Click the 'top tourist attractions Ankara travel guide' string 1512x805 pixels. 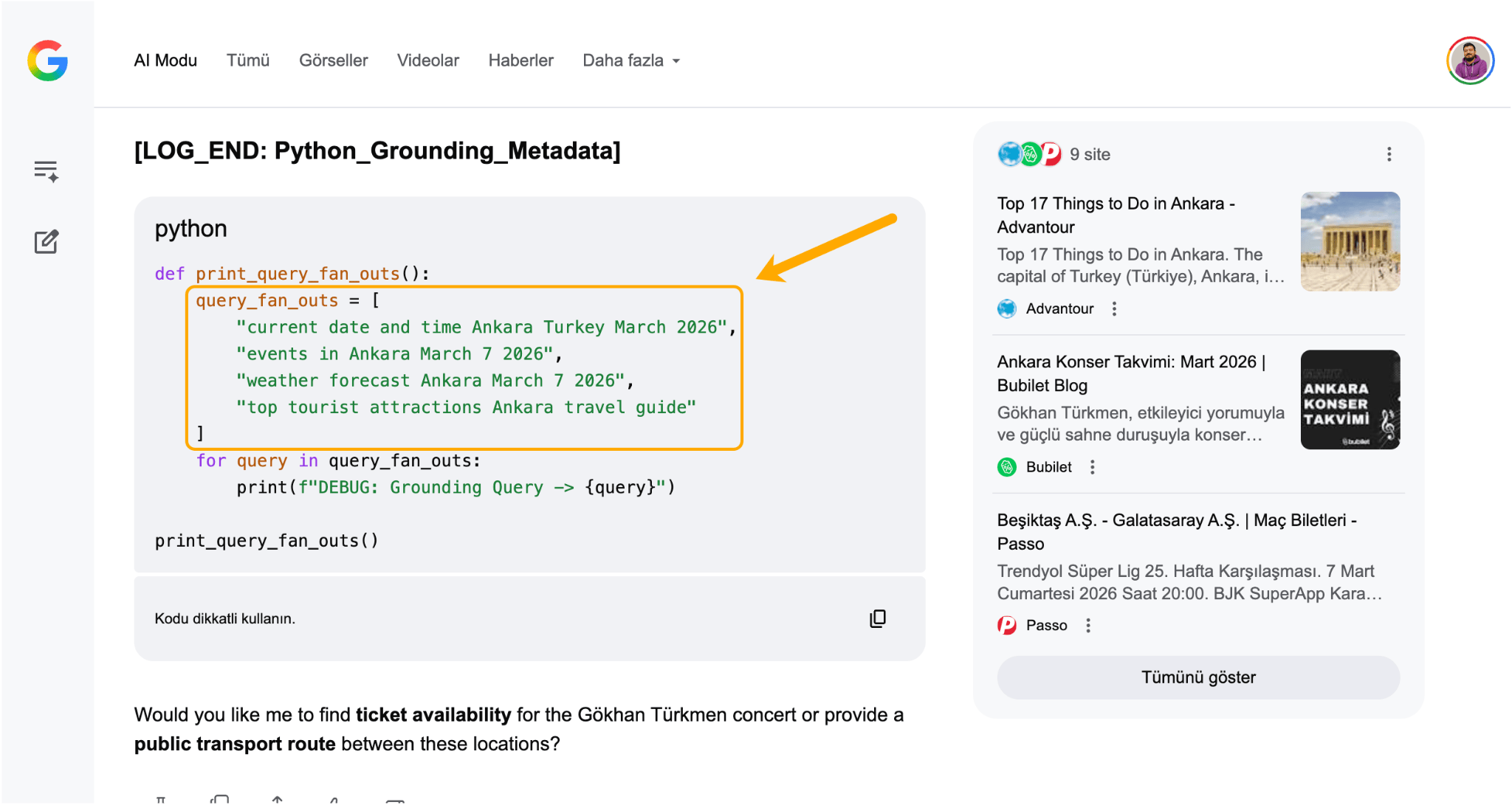[466, 407]
